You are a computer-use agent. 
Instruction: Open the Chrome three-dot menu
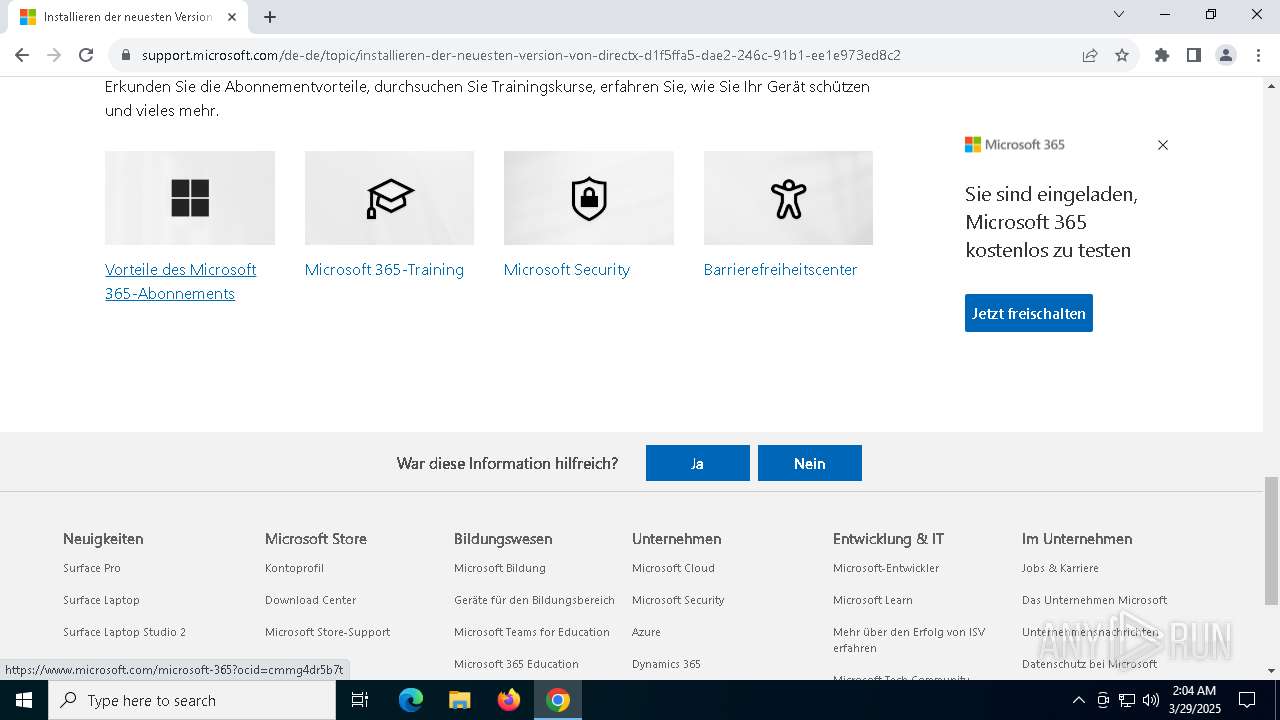[x=1258, y=55]
